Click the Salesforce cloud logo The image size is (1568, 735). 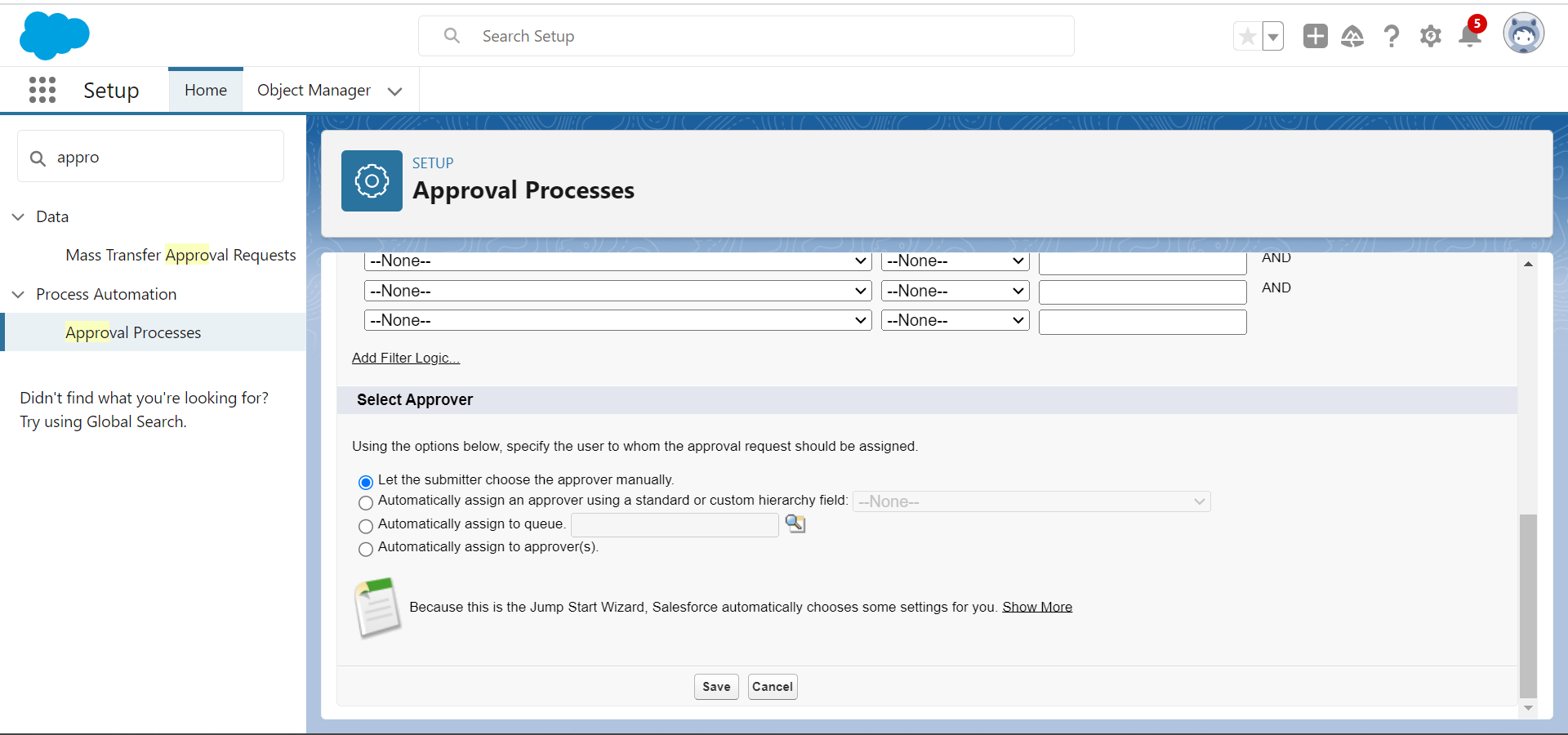[54, 36]
